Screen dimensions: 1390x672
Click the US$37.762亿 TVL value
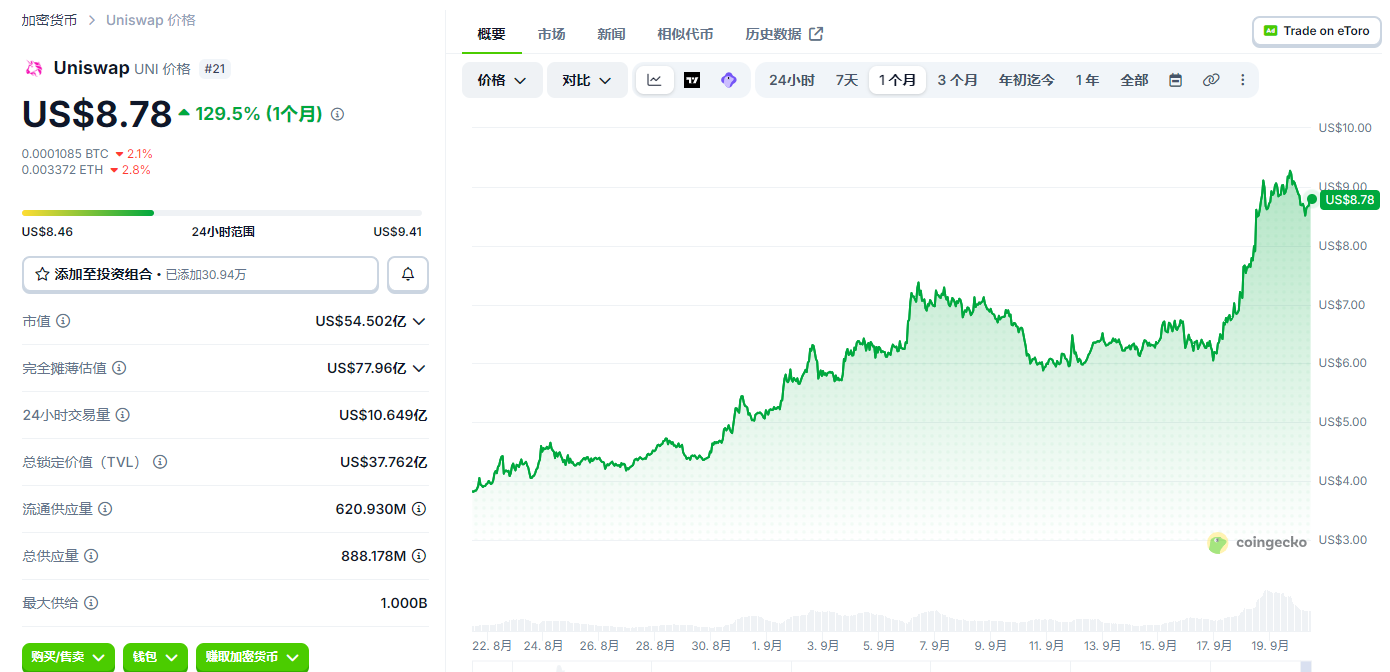tap(384, 462)
